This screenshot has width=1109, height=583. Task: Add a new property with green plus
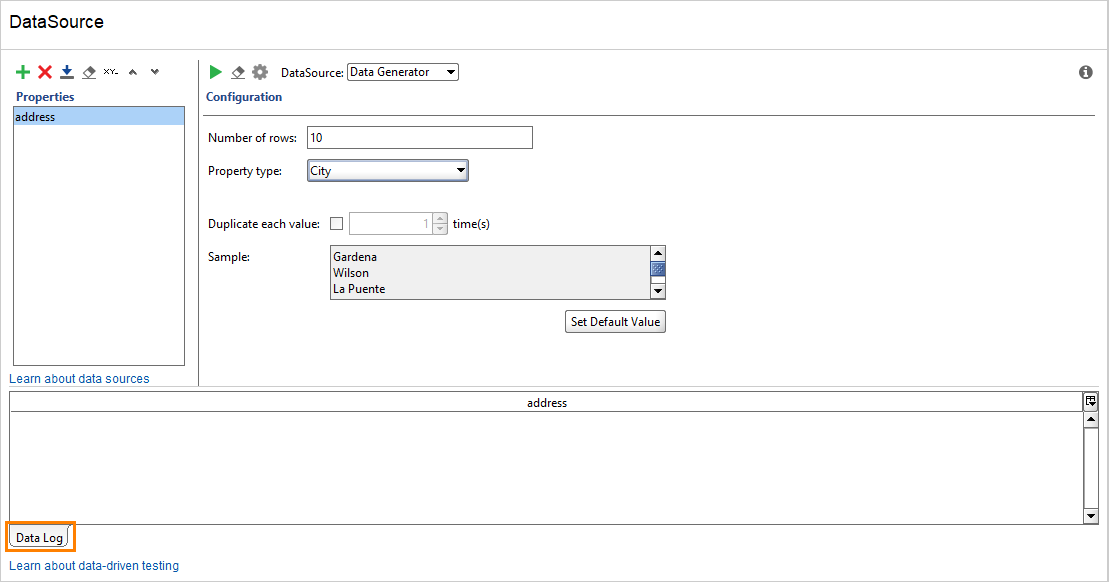pyautogui.click(x=23, y=71)
